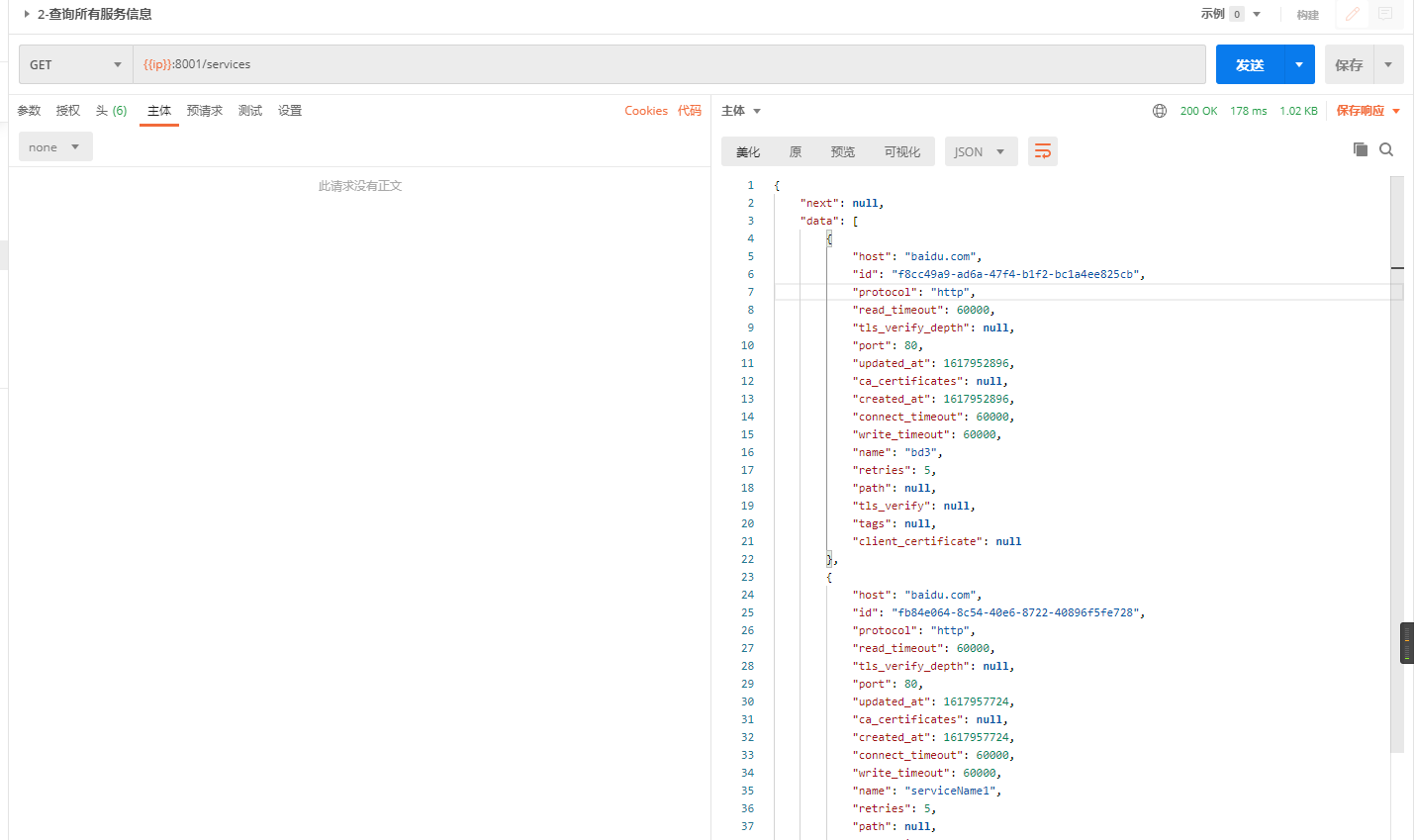Open the 头 (6) headers tab
Screen dimensions: 1414x840
(x=112, y=111)
